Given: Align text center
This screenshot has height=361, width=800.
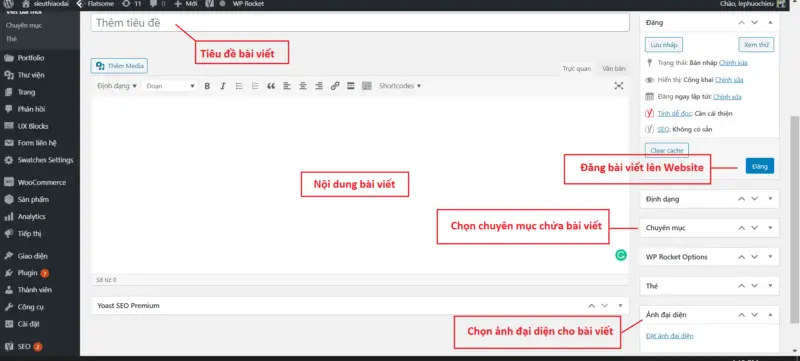Looking at the screenshot, I should click(303, 86).
